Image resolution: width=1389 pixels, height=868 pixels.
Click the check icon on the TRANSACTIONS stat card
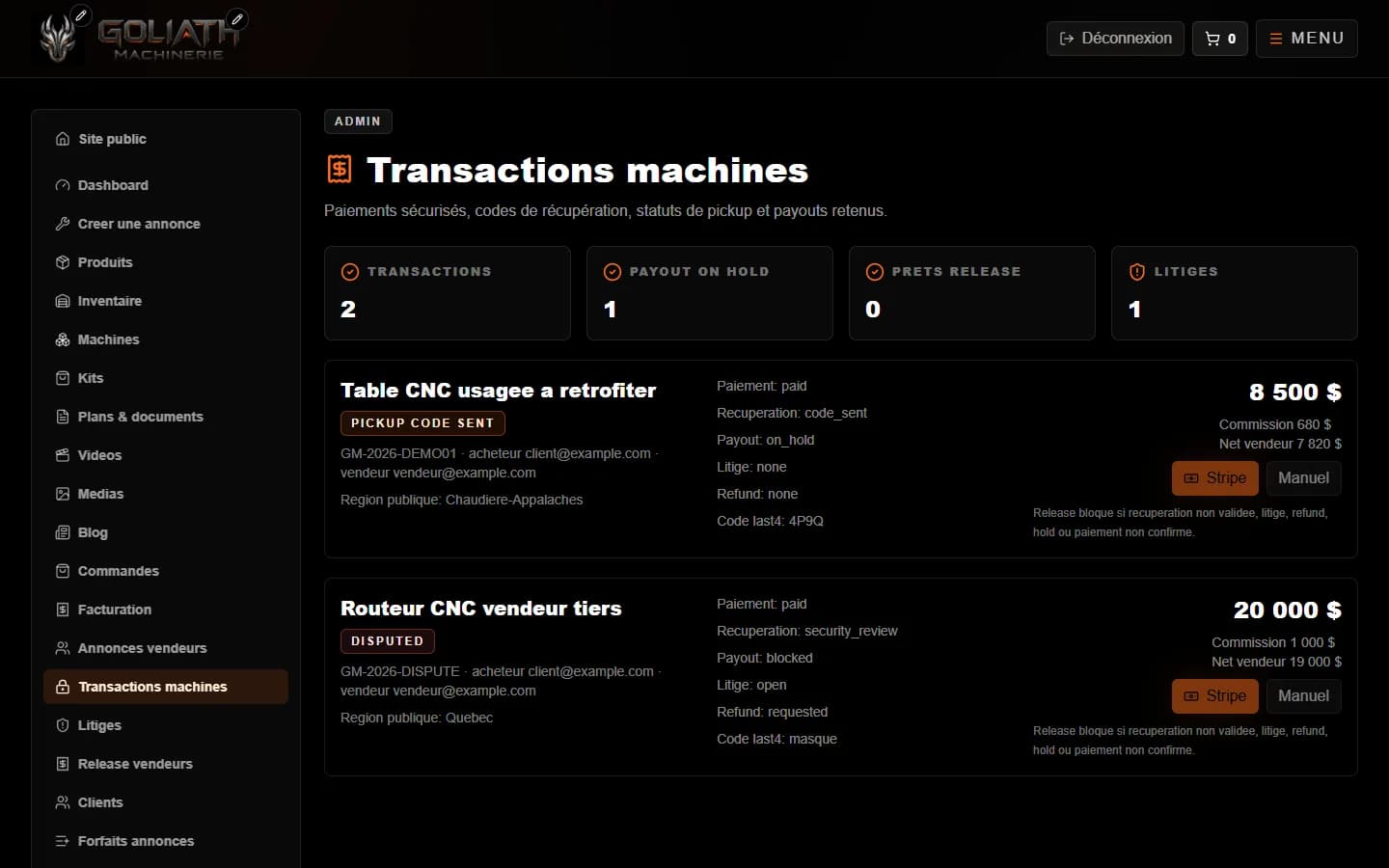[350, 272]
